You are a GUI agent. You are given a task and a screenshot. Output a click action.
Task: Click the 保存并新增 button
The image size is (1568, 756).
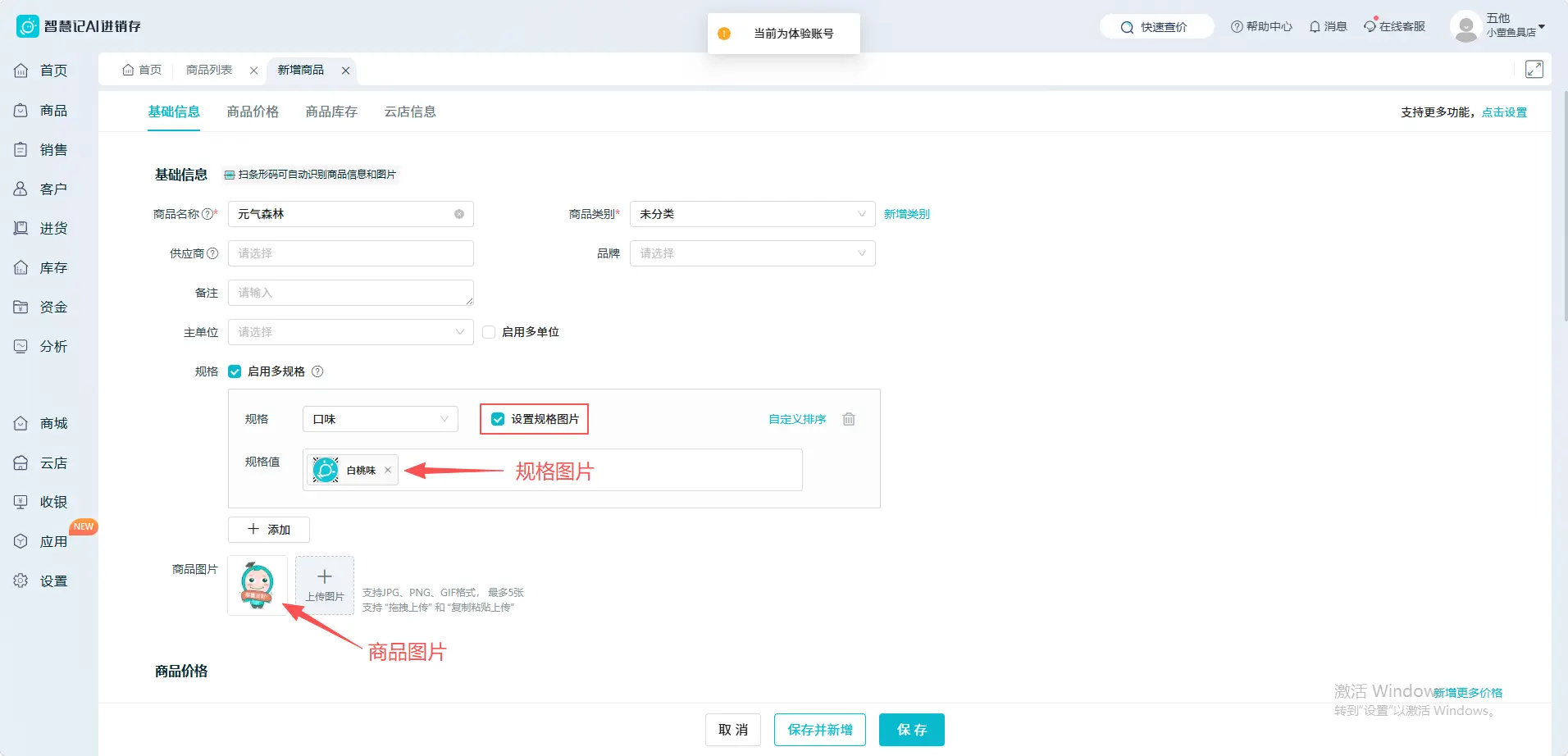point(819,730)
